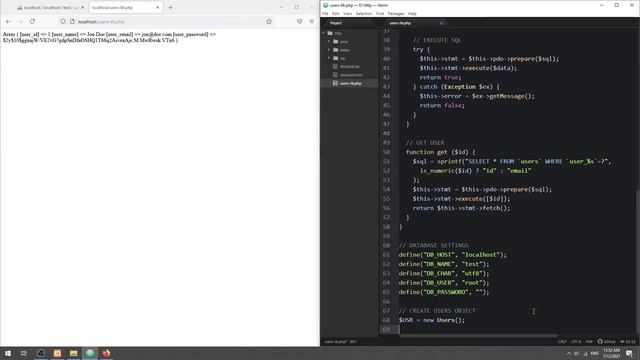Open Task View on the taskbar
This screenshot has height=360, width=640.
point(24,353)
